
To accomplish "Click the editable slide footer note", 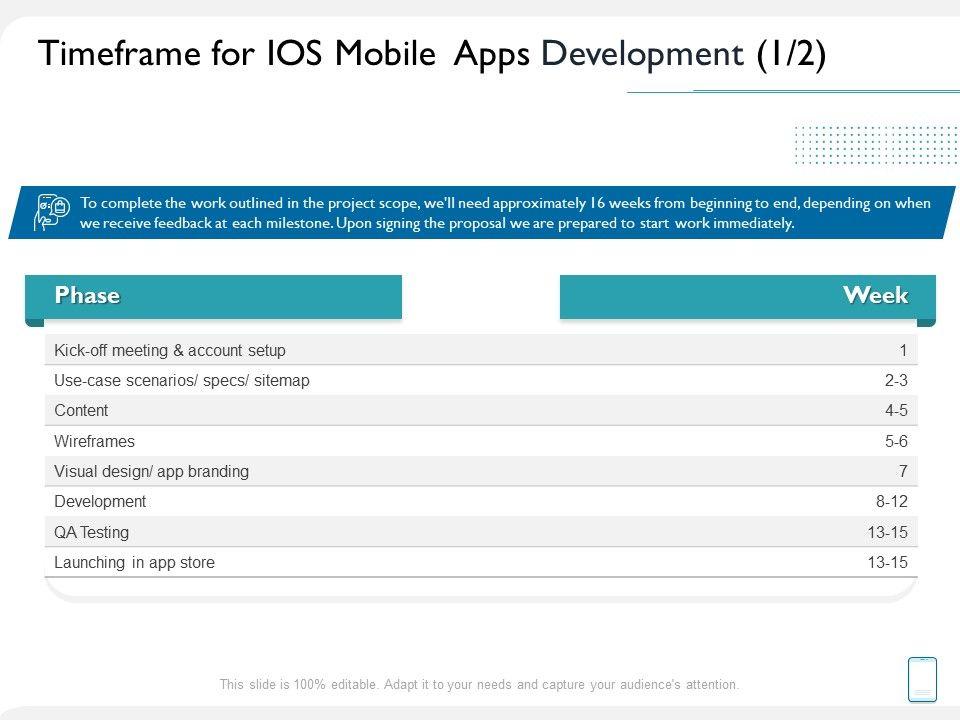I will pos(479,685).
